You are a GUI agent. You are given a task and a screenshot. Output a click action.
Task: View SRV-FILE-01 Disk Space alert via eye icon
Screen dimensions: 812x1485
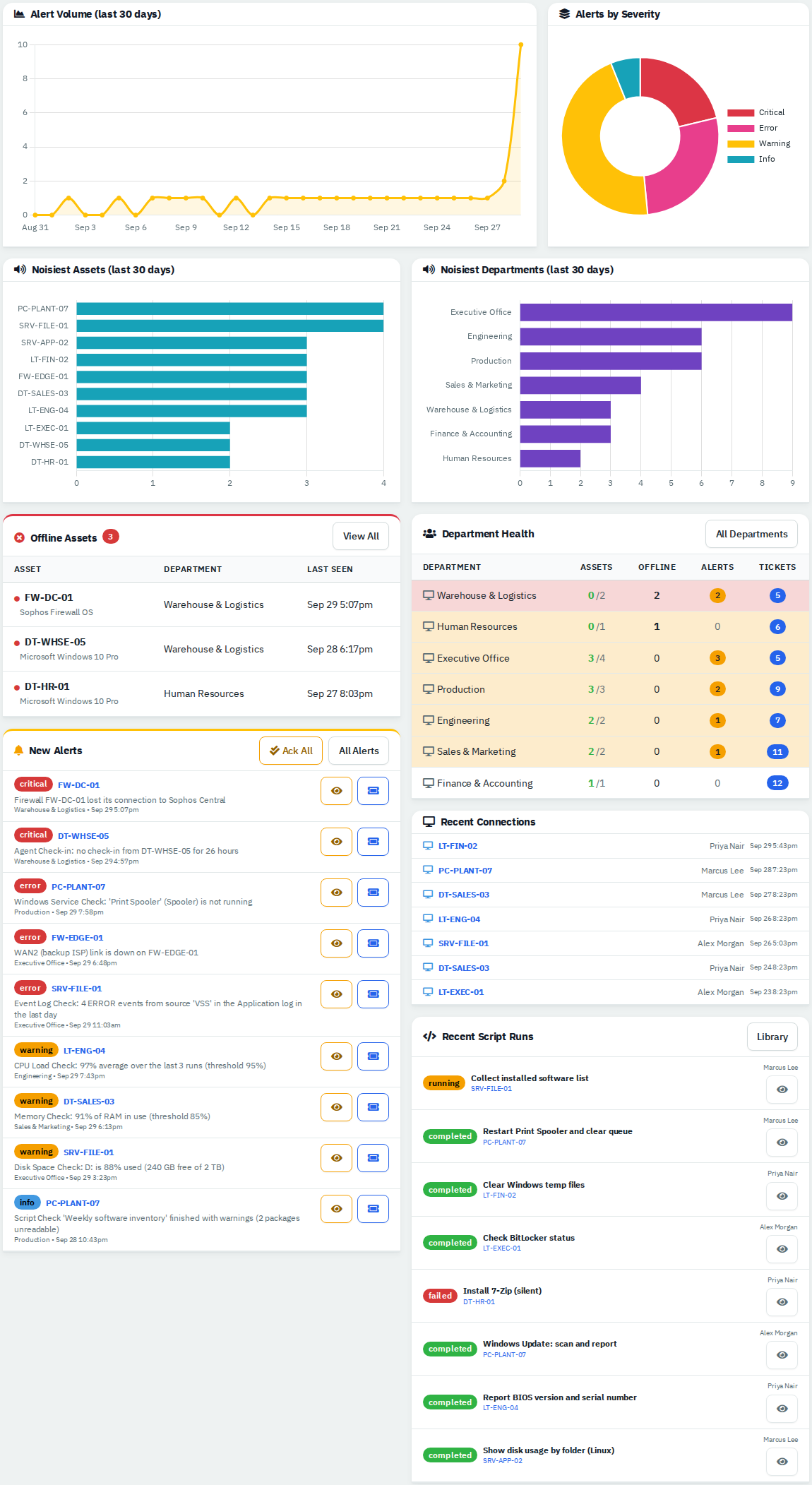(336, 1158)
